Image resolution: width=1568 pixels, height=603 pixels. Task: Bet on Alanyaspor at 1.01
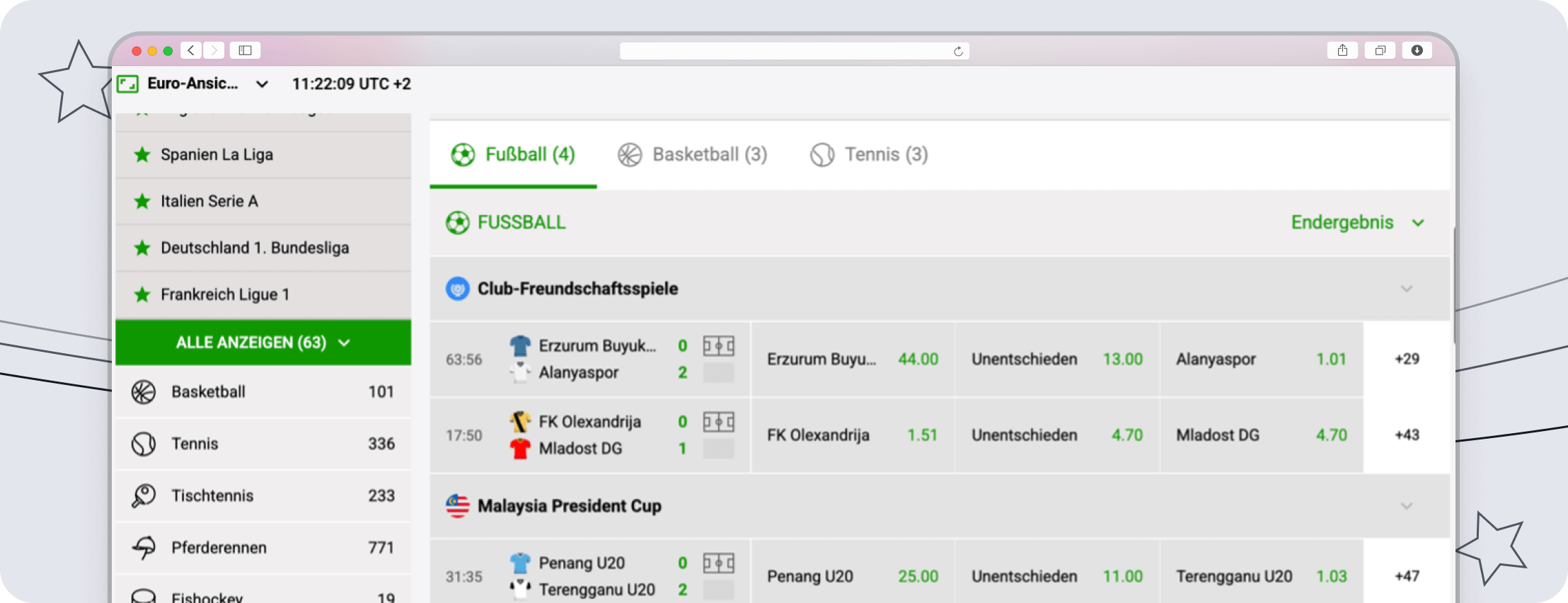tap(1262, 359)
